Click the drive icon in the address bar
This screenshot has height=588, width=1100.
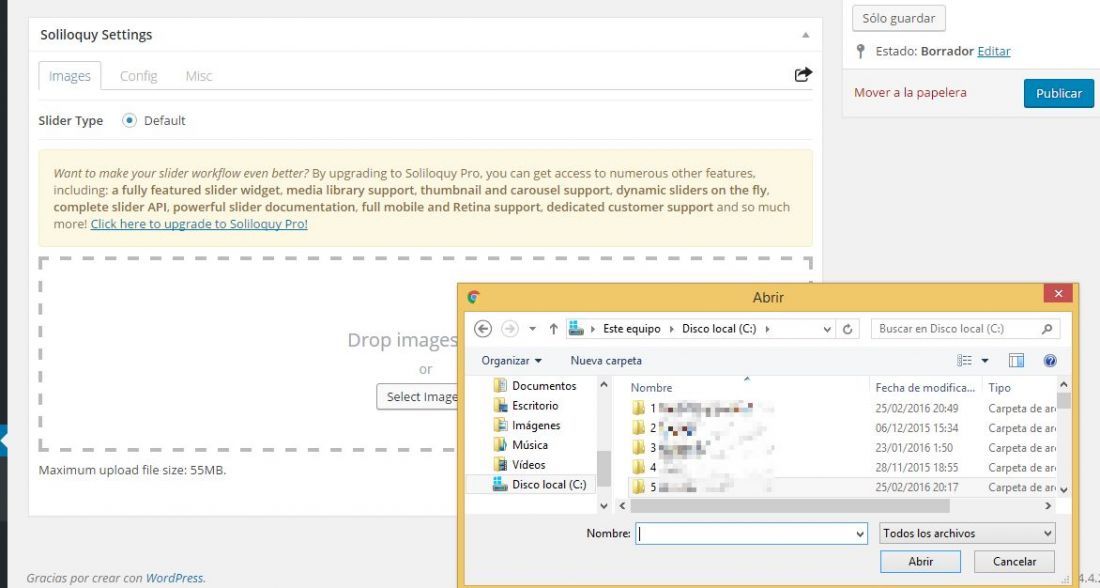[x=576, y=328]
